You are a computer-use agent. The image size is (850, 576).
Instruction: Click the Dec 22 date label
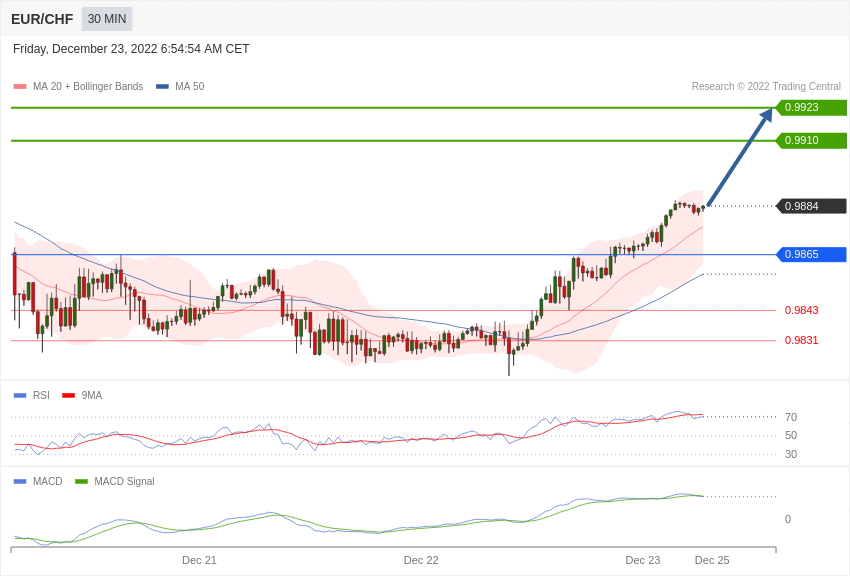(421, 560)
